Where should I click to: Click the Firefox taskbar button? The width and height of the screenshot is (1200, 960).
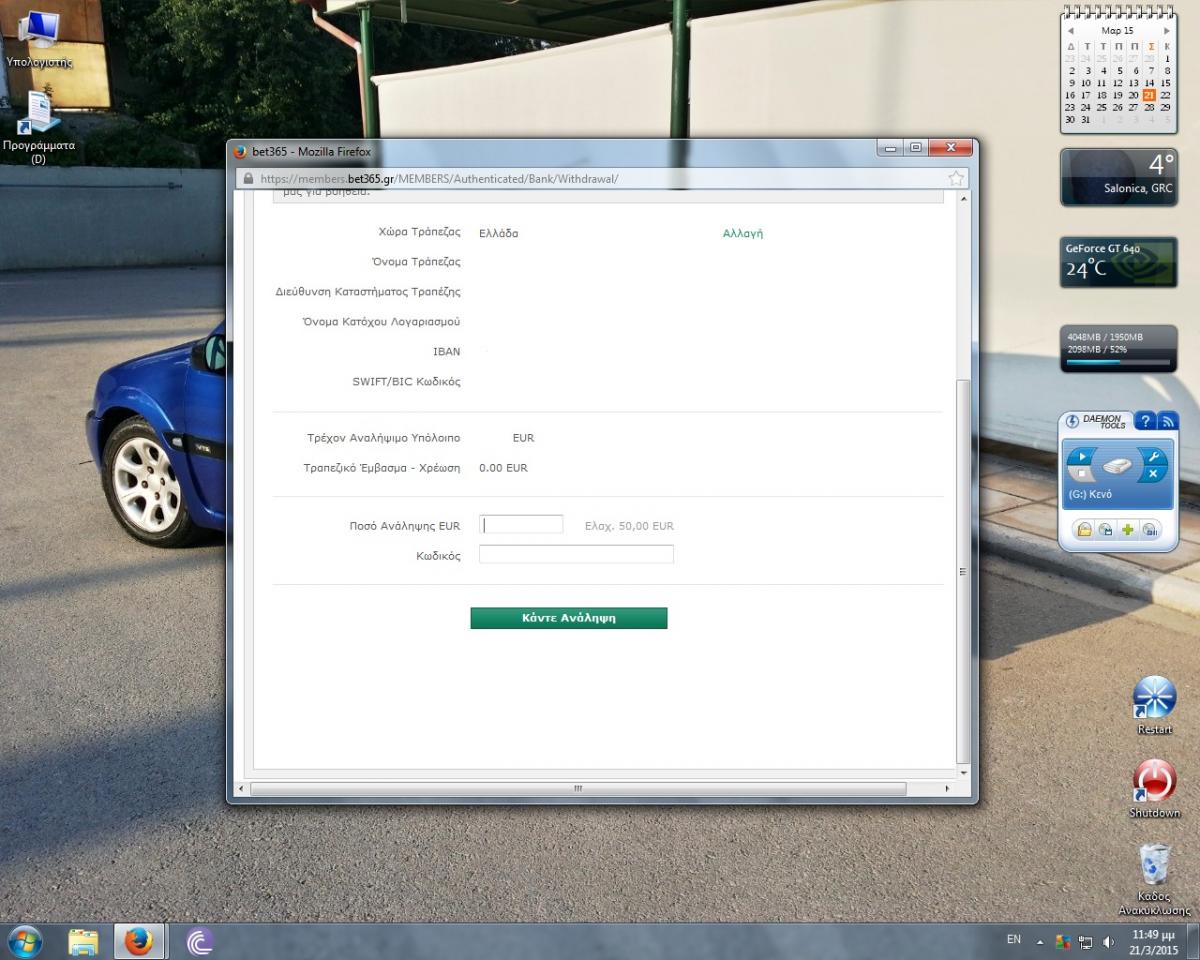(x=139, y=941)
